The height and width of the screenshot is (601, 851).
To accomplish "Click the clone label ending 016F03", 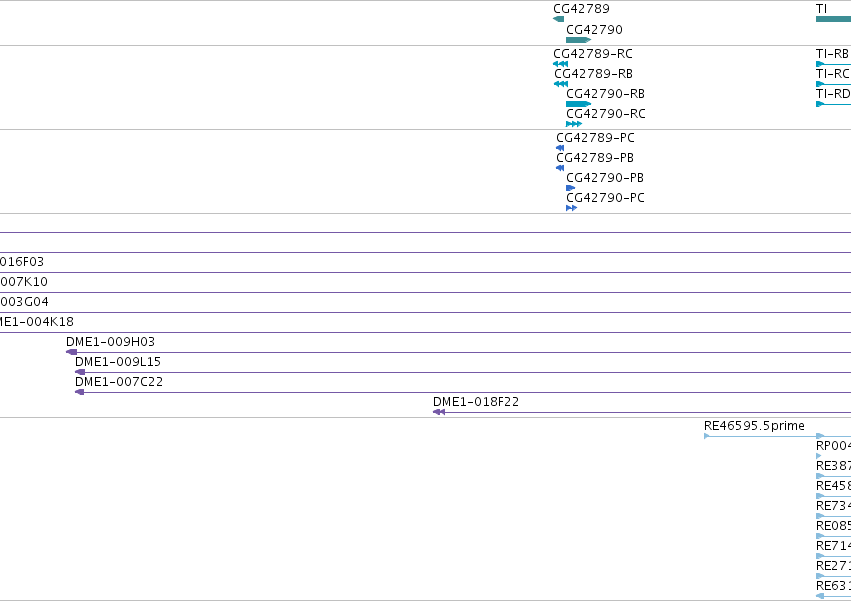I will [x=22, y=262].
